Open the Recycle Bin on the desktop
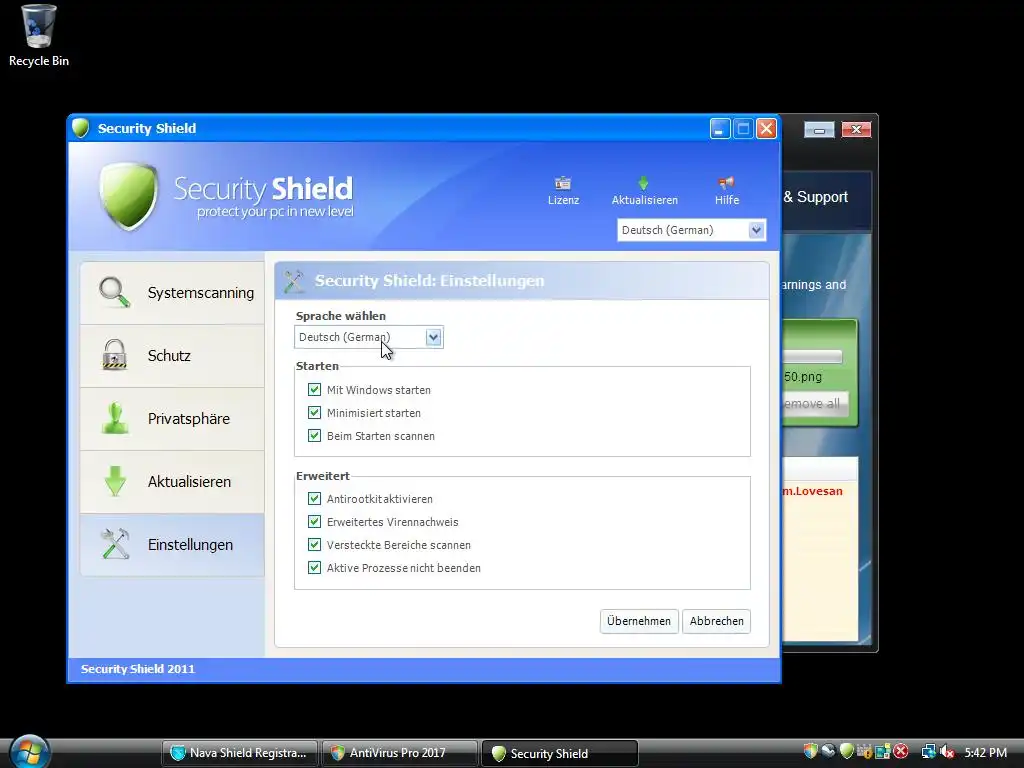The image size is (1024, 768). 39,36
